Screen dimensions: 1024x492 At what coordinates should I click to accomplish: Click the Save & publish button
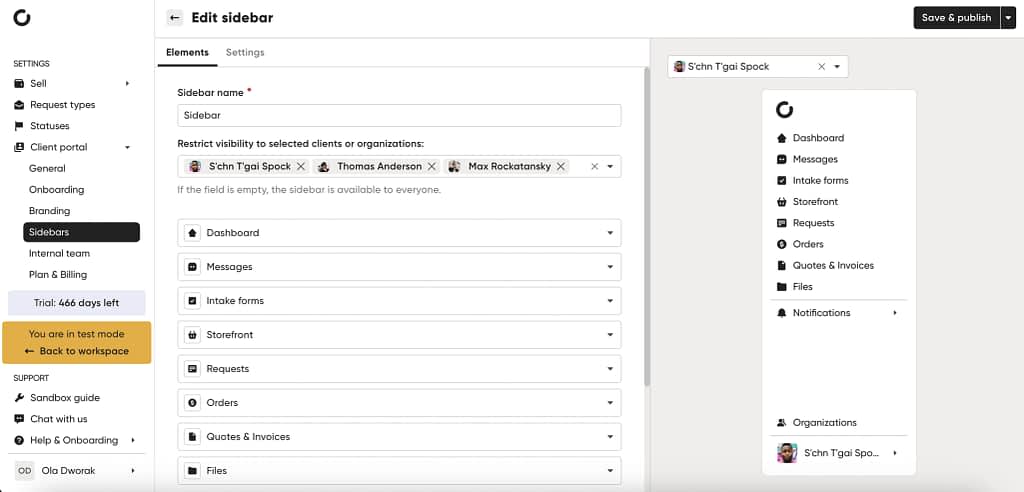pos(957,18)
